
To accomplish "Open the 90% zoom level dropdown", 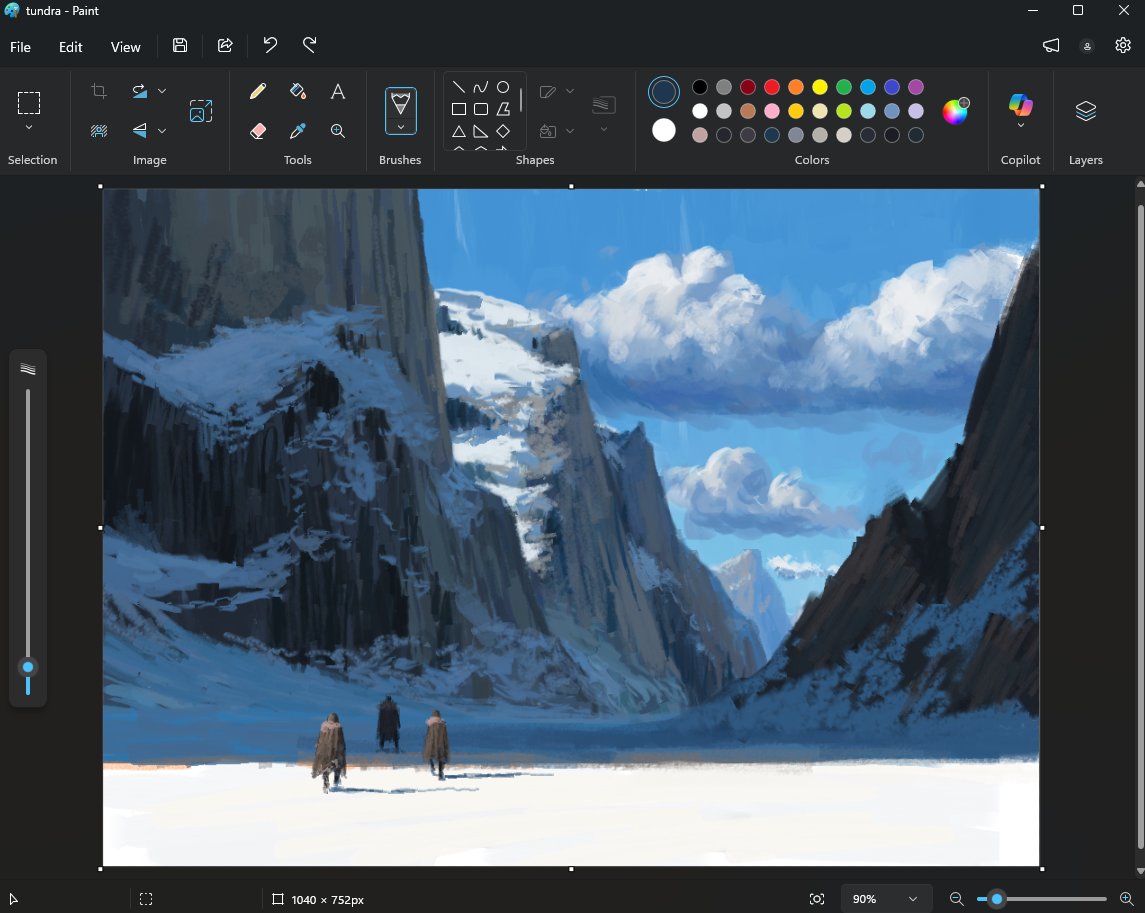I will coord(886,899).
